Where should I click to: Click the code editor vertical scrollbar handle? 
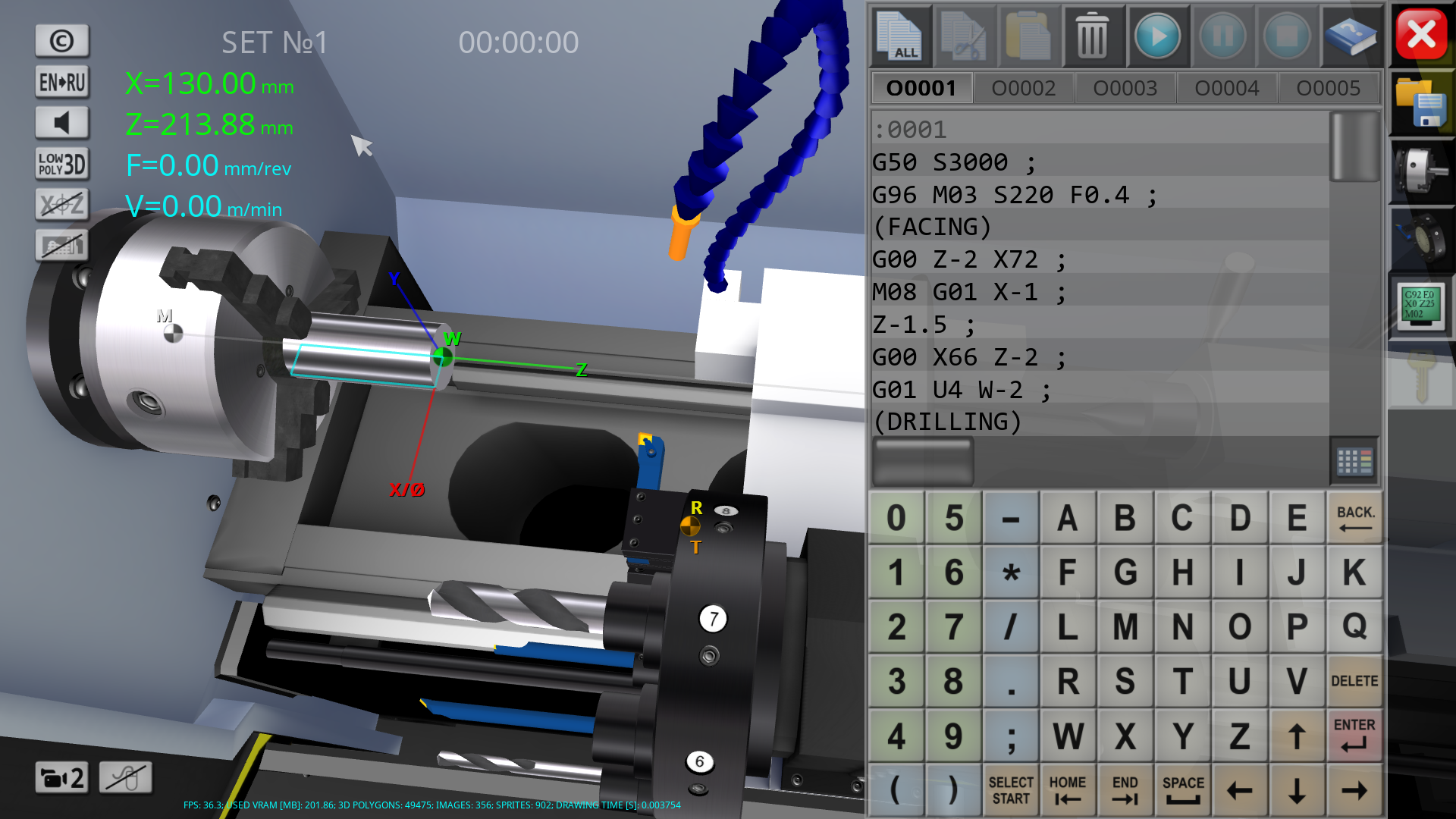1355,147
